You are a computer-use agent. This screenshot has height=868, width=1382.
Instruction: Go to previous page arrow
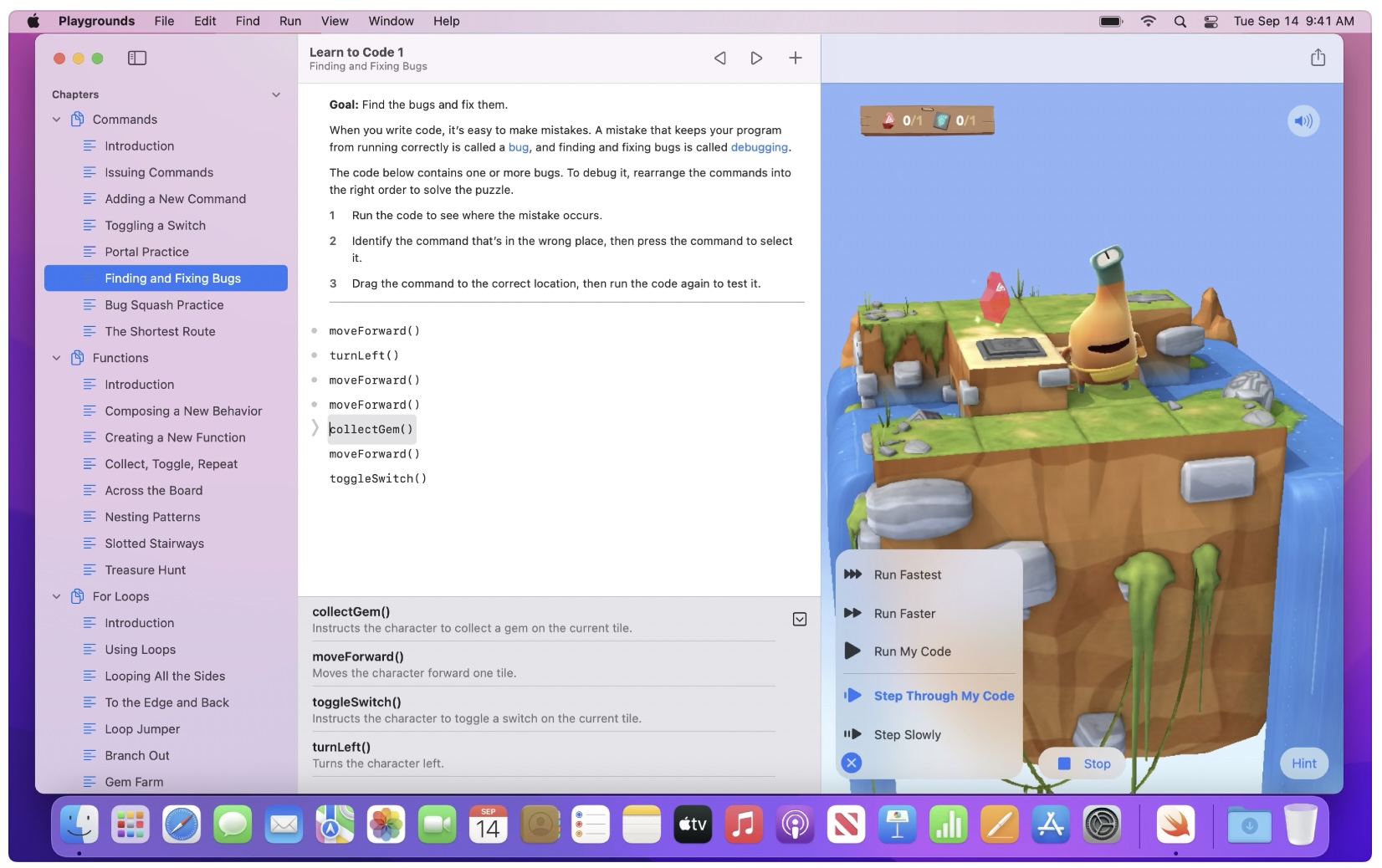click(x=719, y=58)
